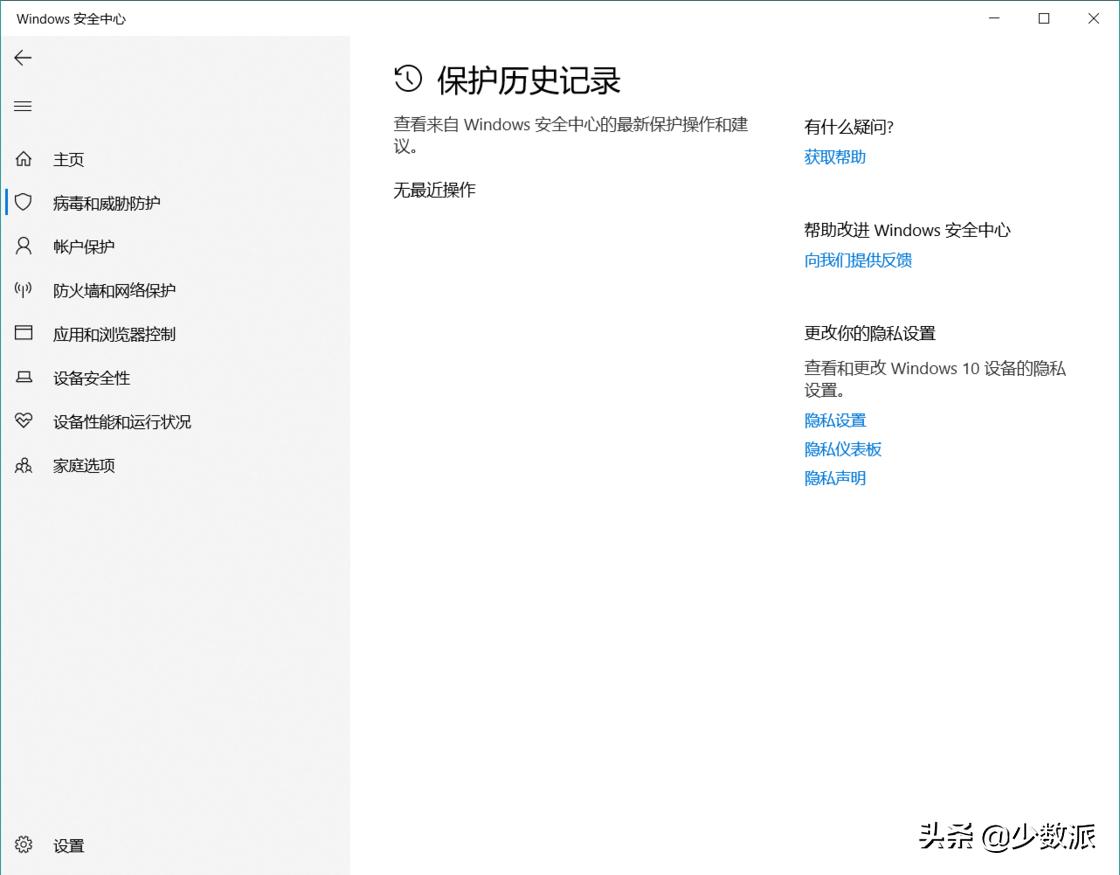
Task: Click the 设备性能和运行状况 heart icon
Action: pyautogui.click(x=22, y=421)
